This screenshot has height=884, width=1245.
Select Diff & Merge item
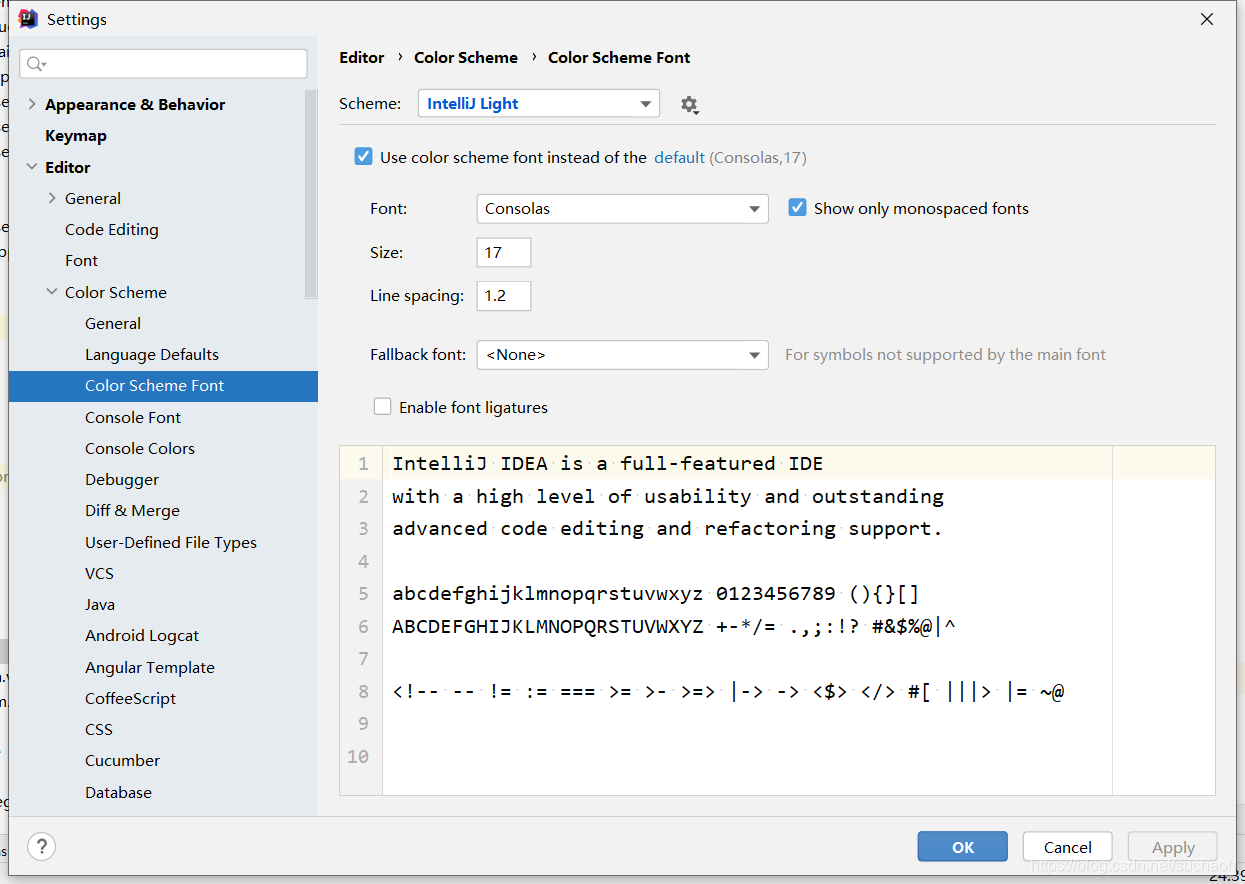click(132, 511)
